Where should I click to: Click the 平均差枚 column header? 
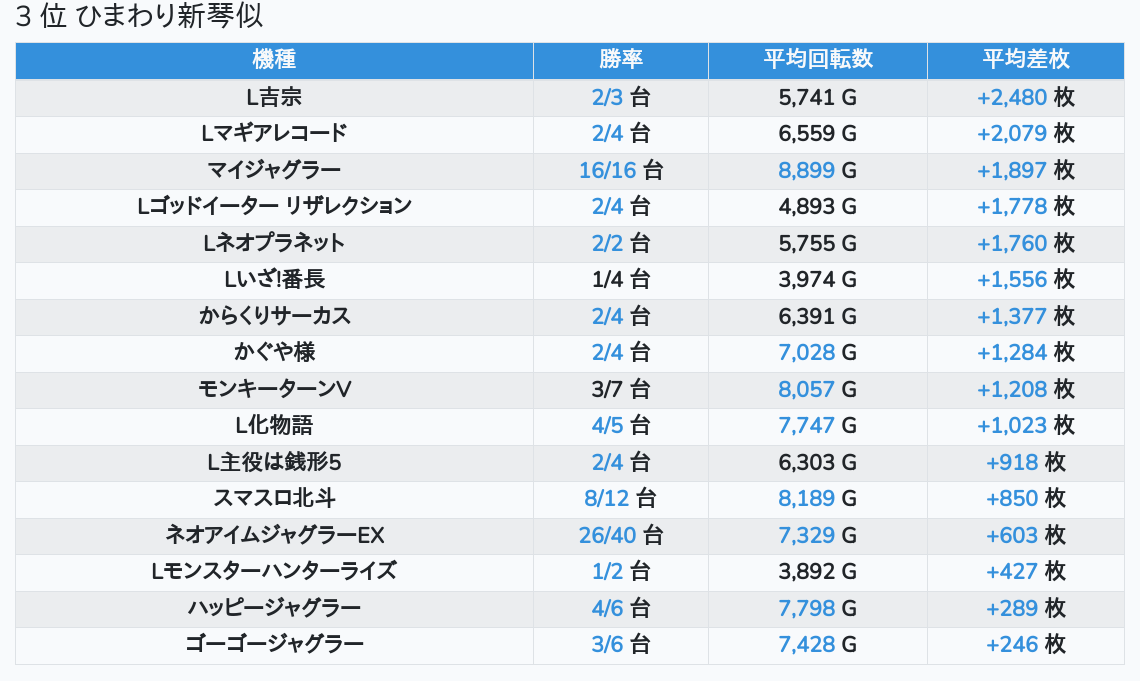[1025, 59]
